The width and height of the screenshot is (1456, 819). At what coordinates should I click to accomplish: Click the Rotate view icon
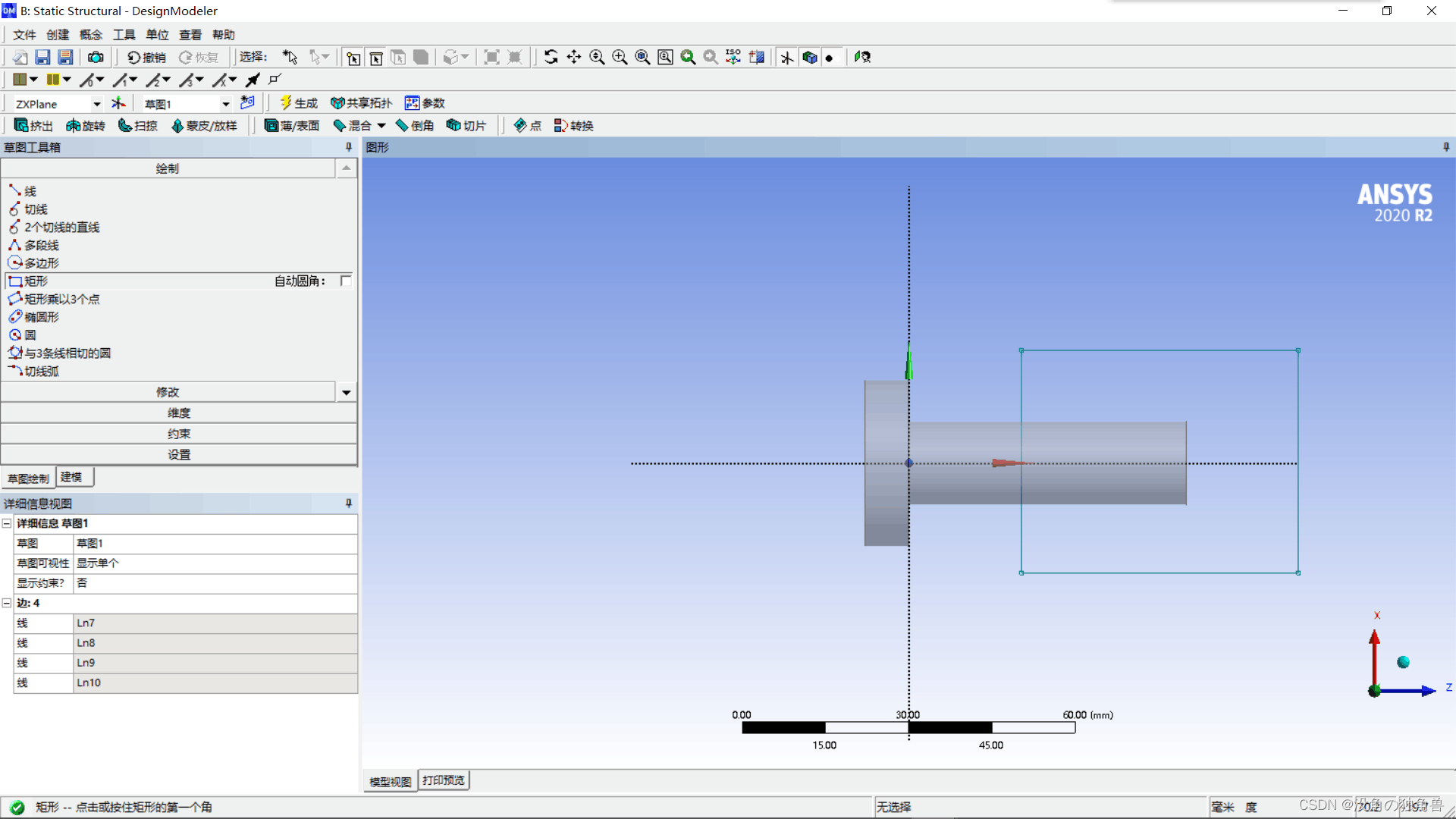[x=551, y=57]
